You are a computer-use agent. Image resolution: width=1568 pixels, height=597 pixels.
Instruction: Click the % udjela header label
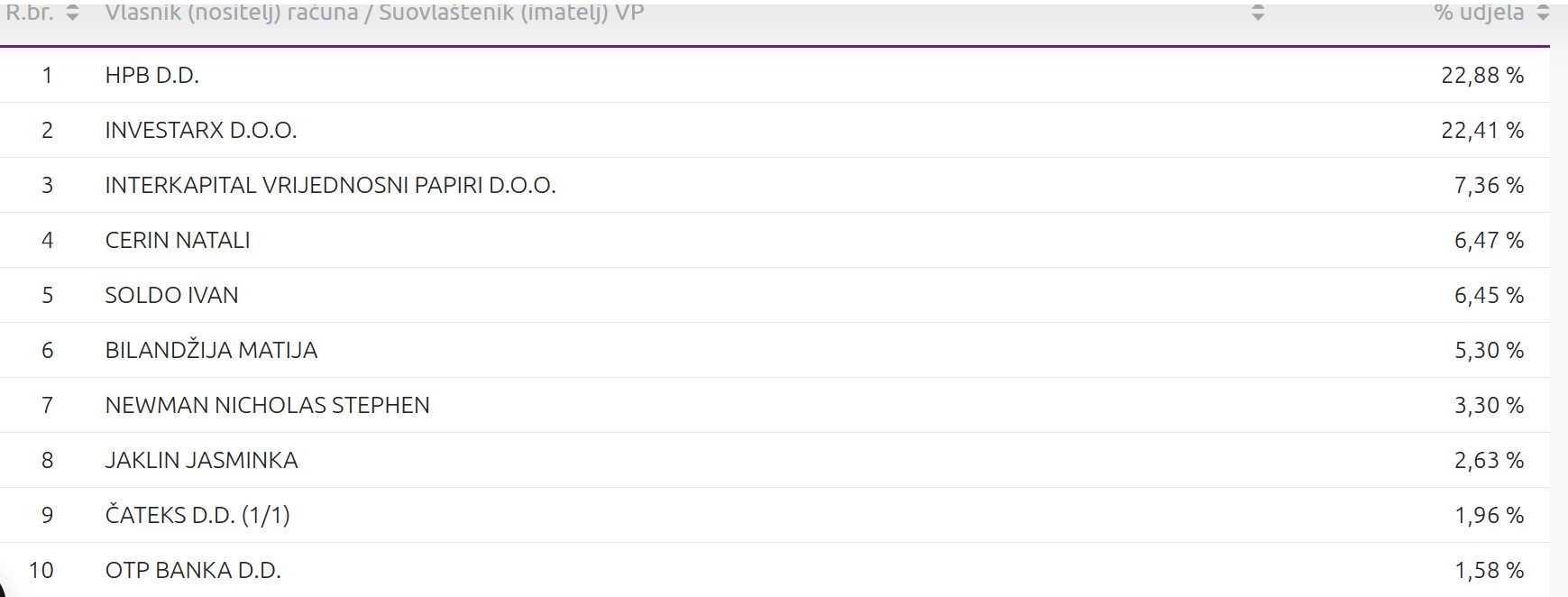pos(1479,14)
